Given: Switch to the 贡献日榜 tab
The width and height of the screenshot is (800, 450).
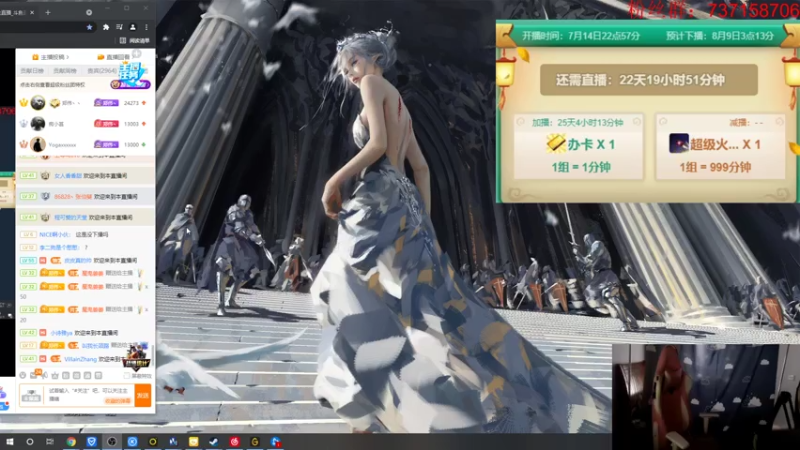Looking at the screenshot, I should pyautogui.click(x=32, y=71).
